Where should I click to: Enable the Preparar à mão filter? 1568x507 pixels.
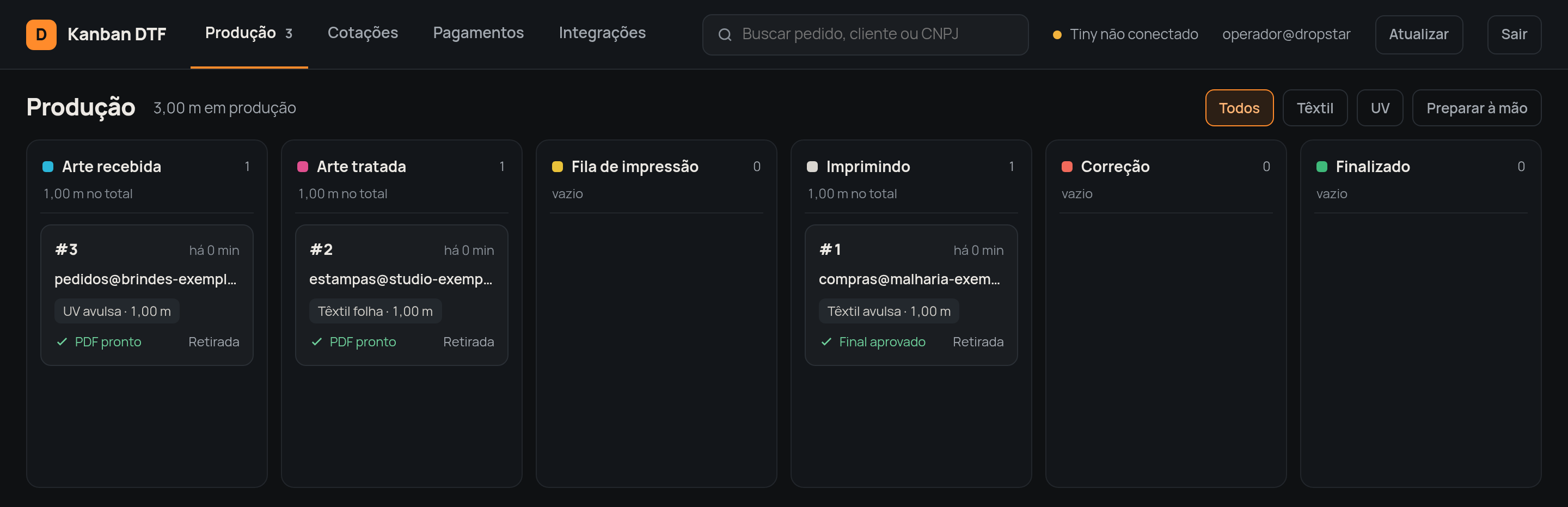(x=1476, y=108)
